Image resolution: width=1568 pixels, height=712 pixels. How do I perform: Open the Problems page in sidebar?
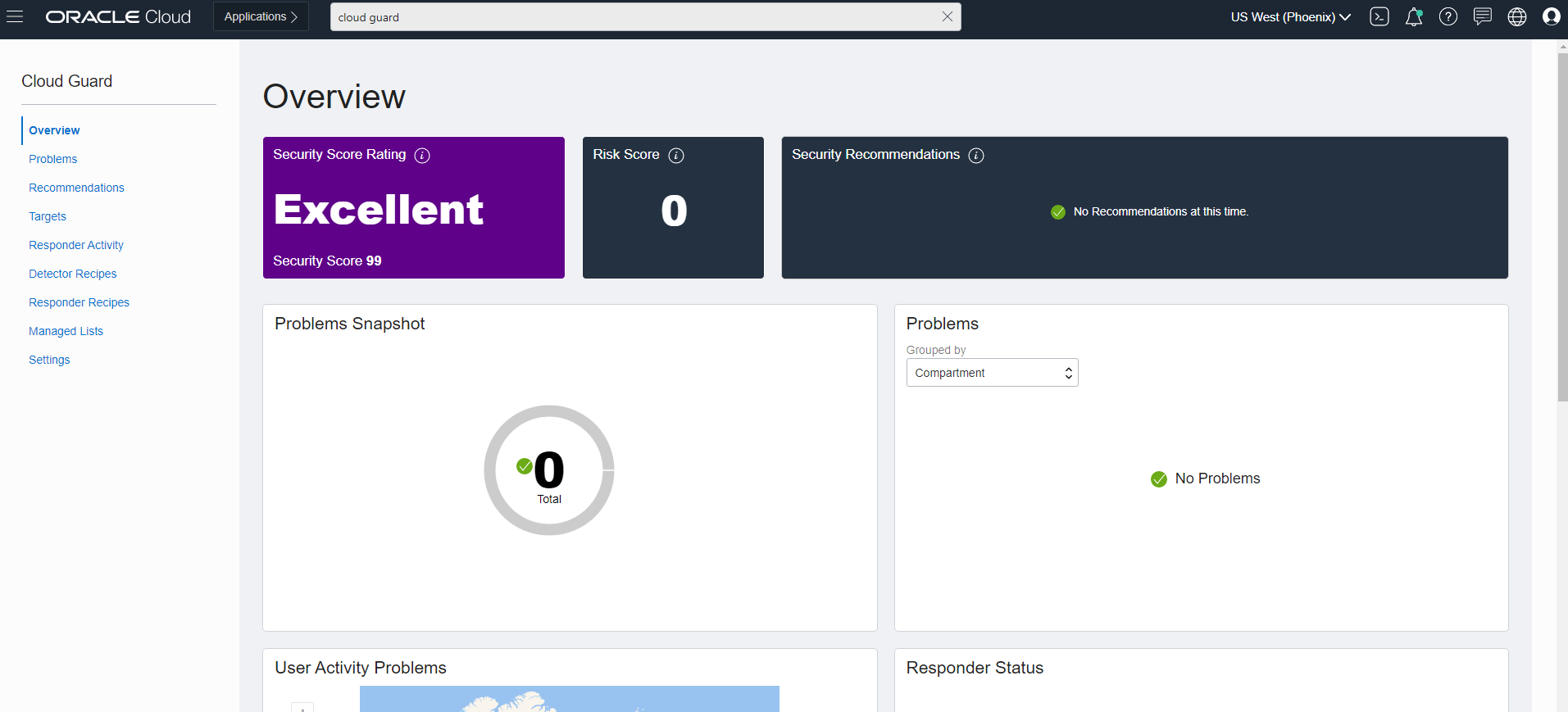(53, 159)
